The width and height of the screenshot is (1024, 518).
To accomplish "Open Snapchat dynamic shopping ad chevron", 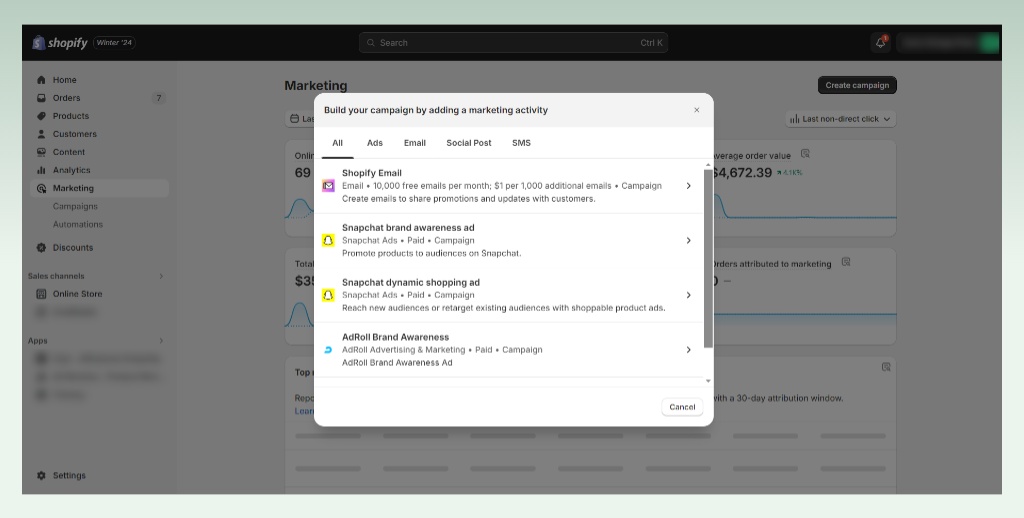I will coord(688,295).
